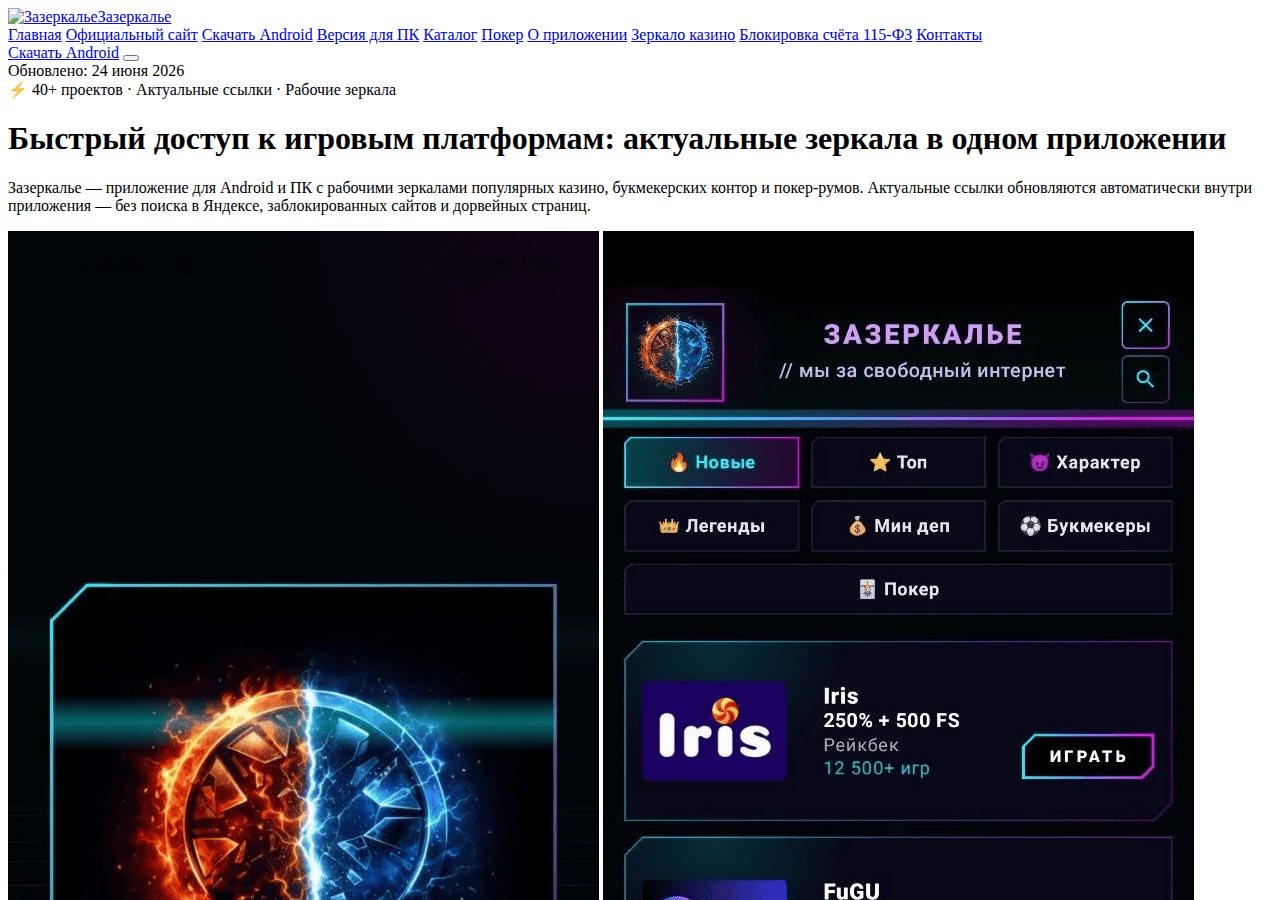
Task: Open the Зазеркалье logo link
Action: point(90,17)
